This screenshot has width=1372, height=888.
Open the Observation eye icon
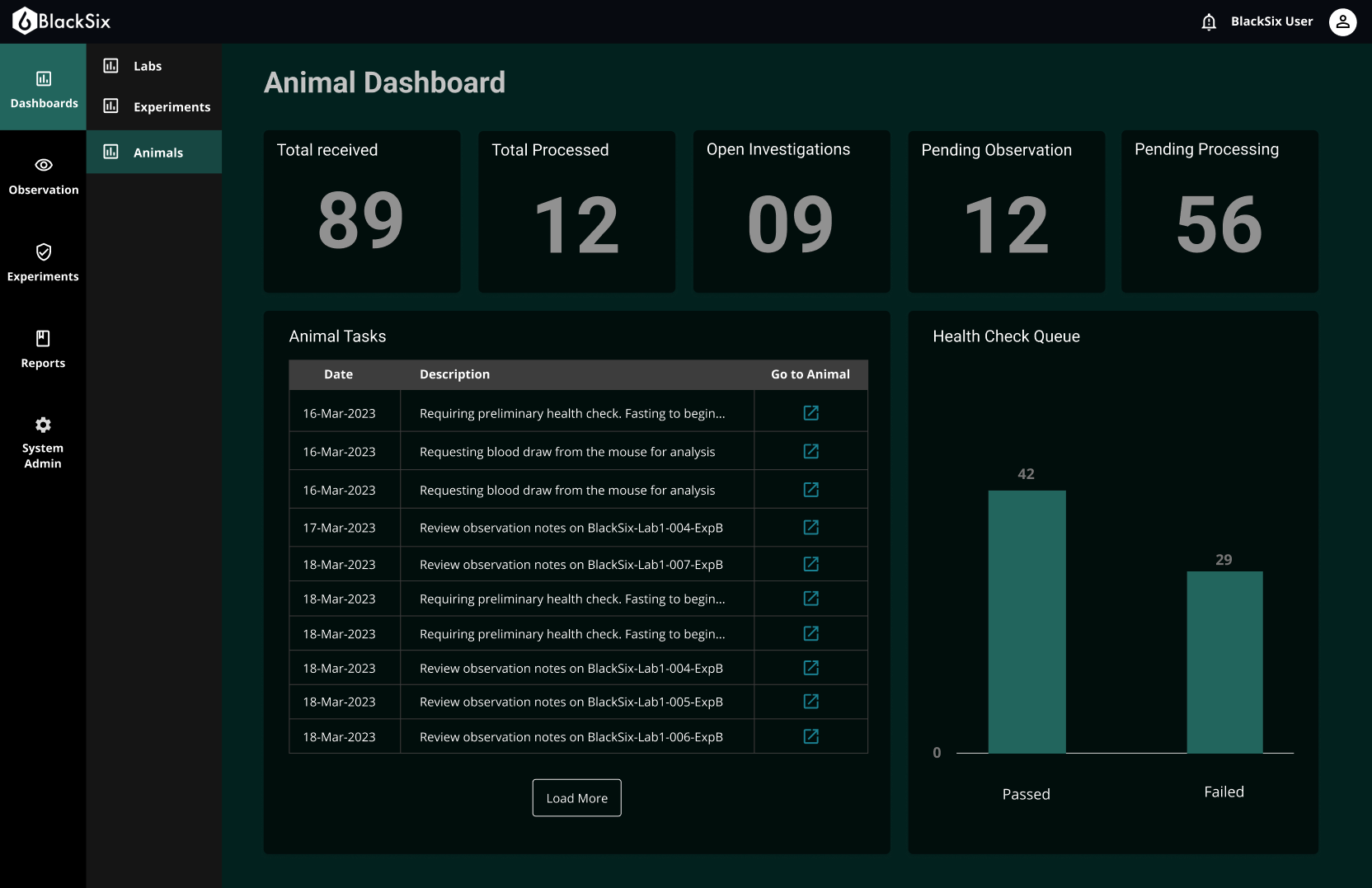(42, 165)
